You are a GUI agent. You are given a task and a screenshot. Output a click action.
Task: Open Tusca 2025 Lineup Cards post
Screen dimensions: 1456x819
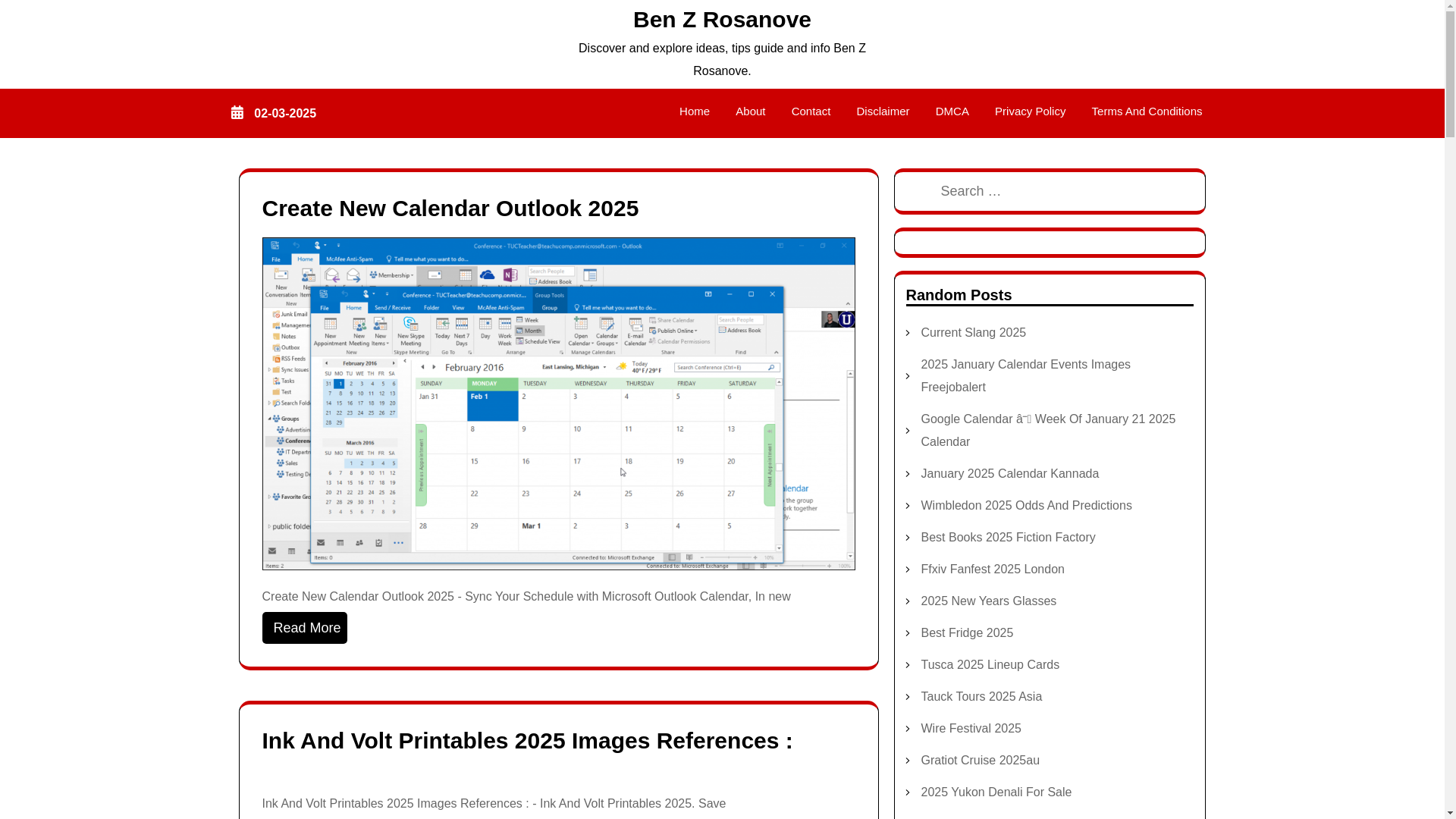(990, 665)
